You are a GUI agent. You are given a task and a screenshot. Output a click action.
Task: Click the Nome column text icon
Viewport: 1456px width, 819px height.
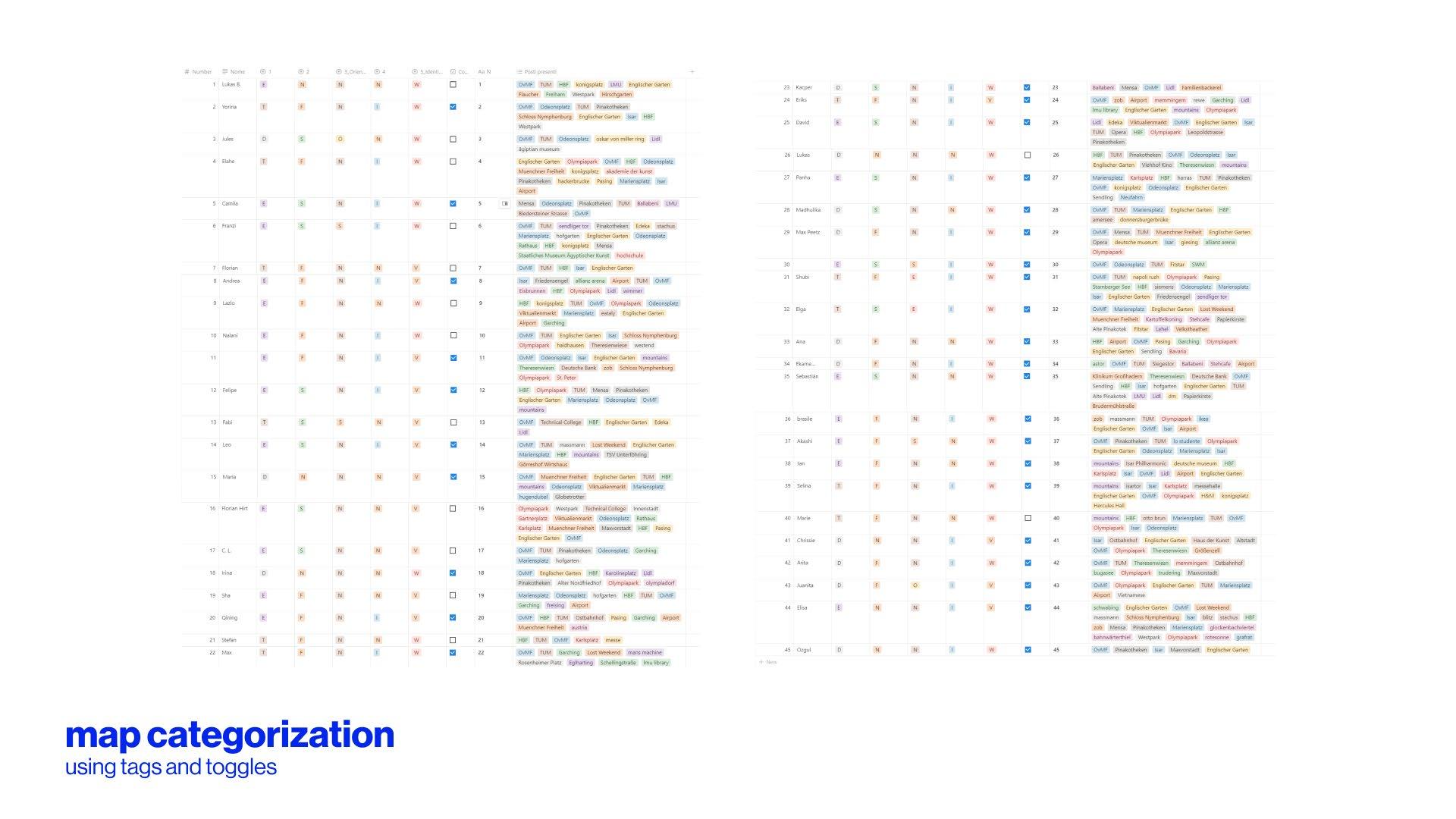point(225,72)
